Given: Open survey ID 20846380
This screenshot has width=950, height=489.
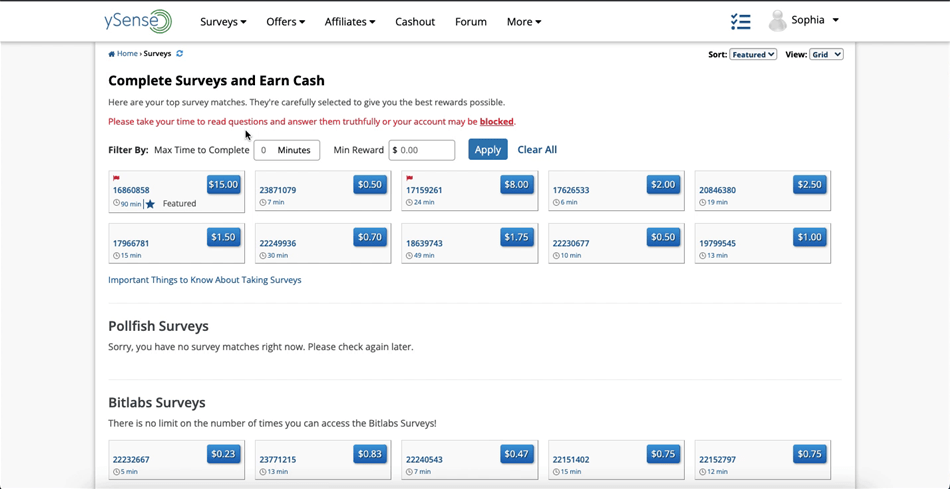Looking at the screenshot, I should 717,190.
